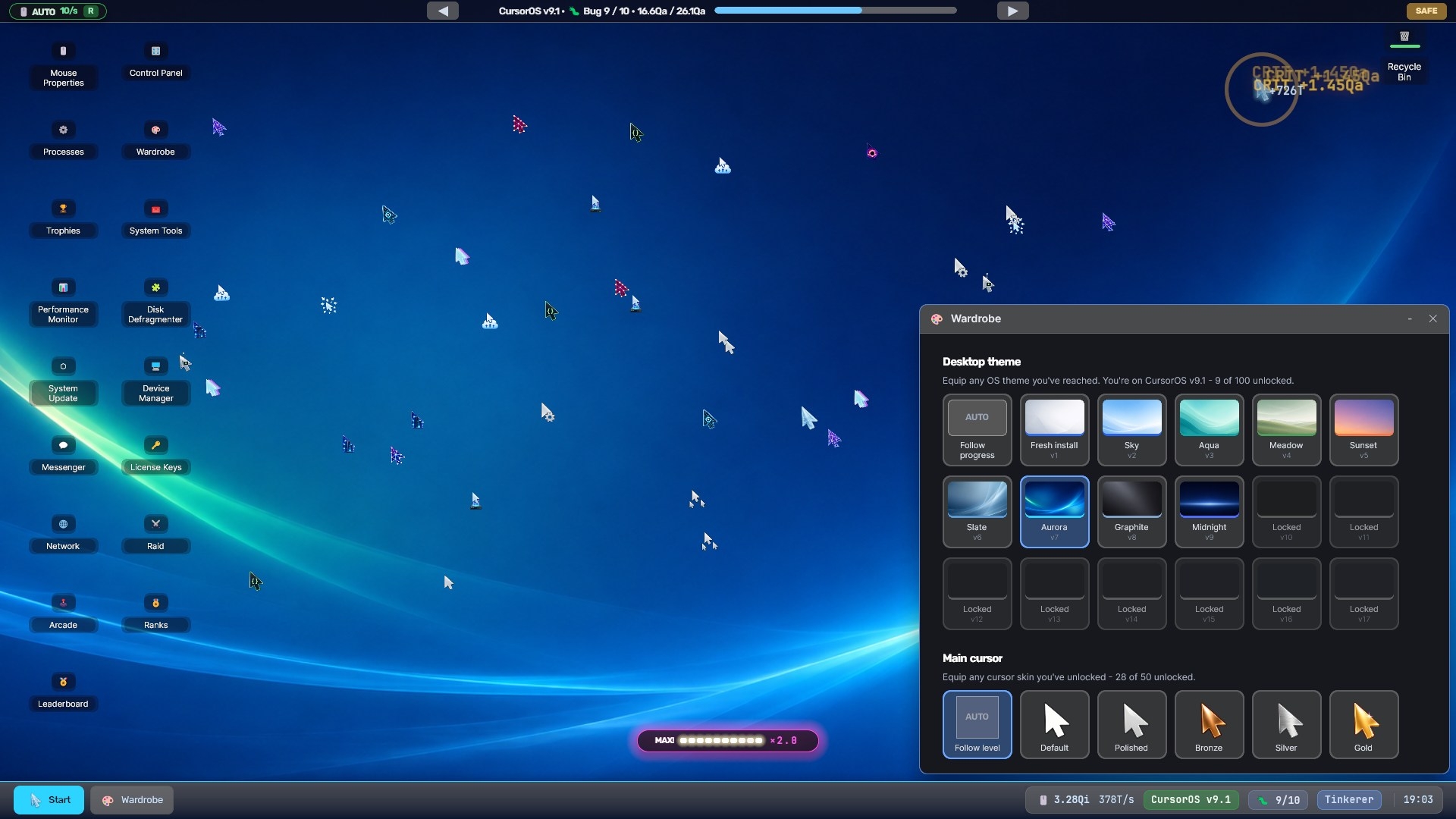Launch Disk Defragmenter from the desktop

[x=155, y=303]
